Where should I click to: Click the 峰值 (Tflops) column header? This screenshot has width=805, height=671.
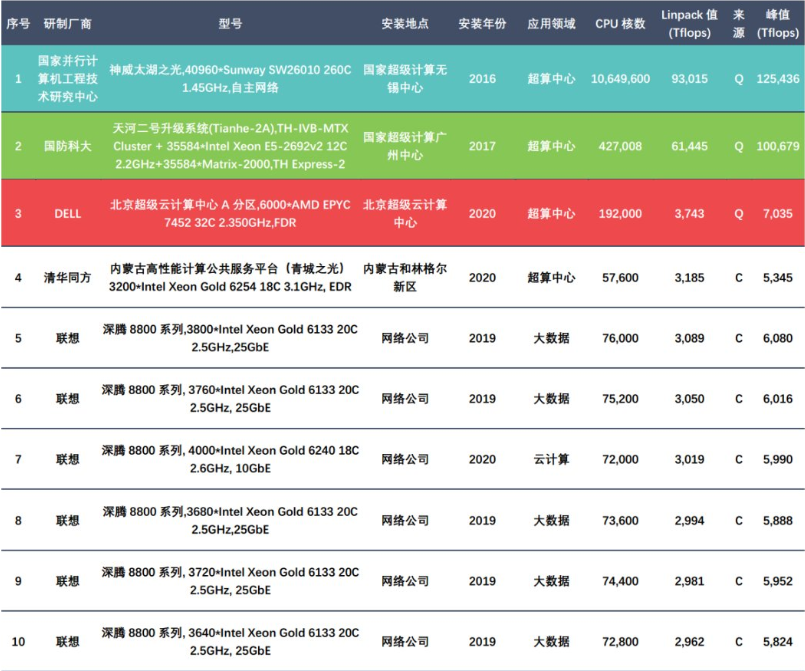(777, 24)
